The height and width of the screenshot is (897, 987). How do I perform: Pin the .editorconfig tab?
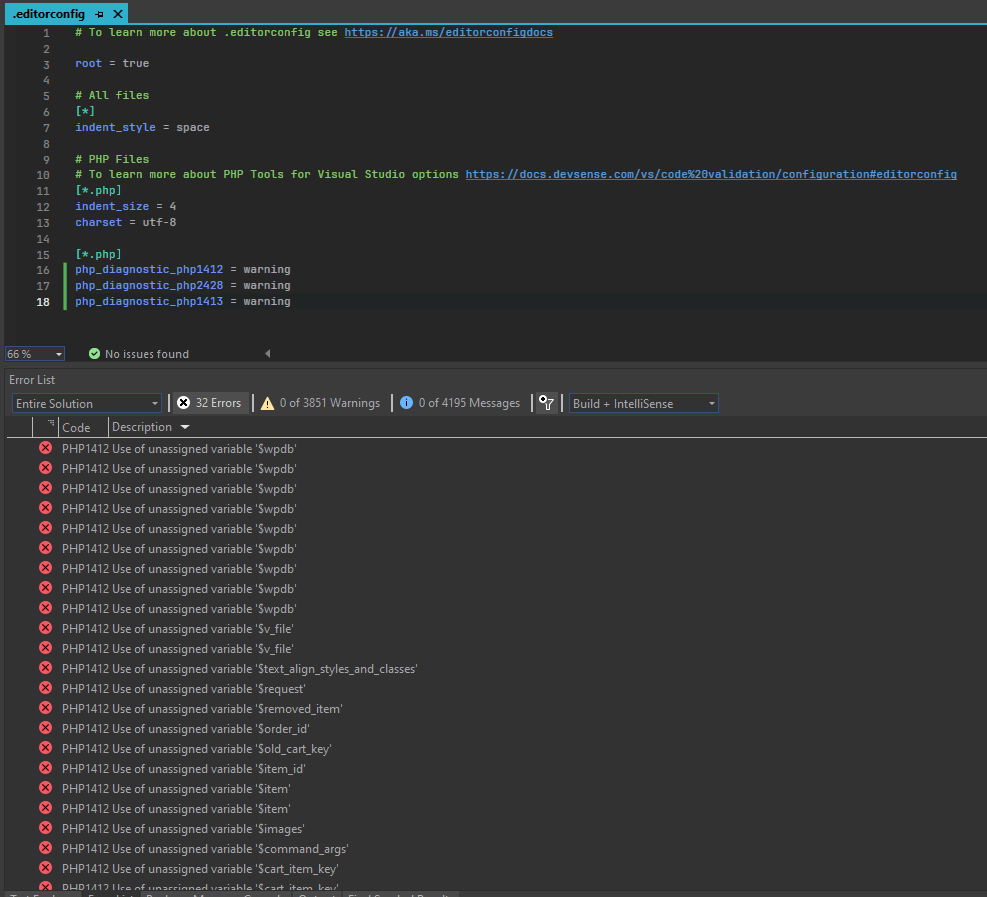pos(99,14)
